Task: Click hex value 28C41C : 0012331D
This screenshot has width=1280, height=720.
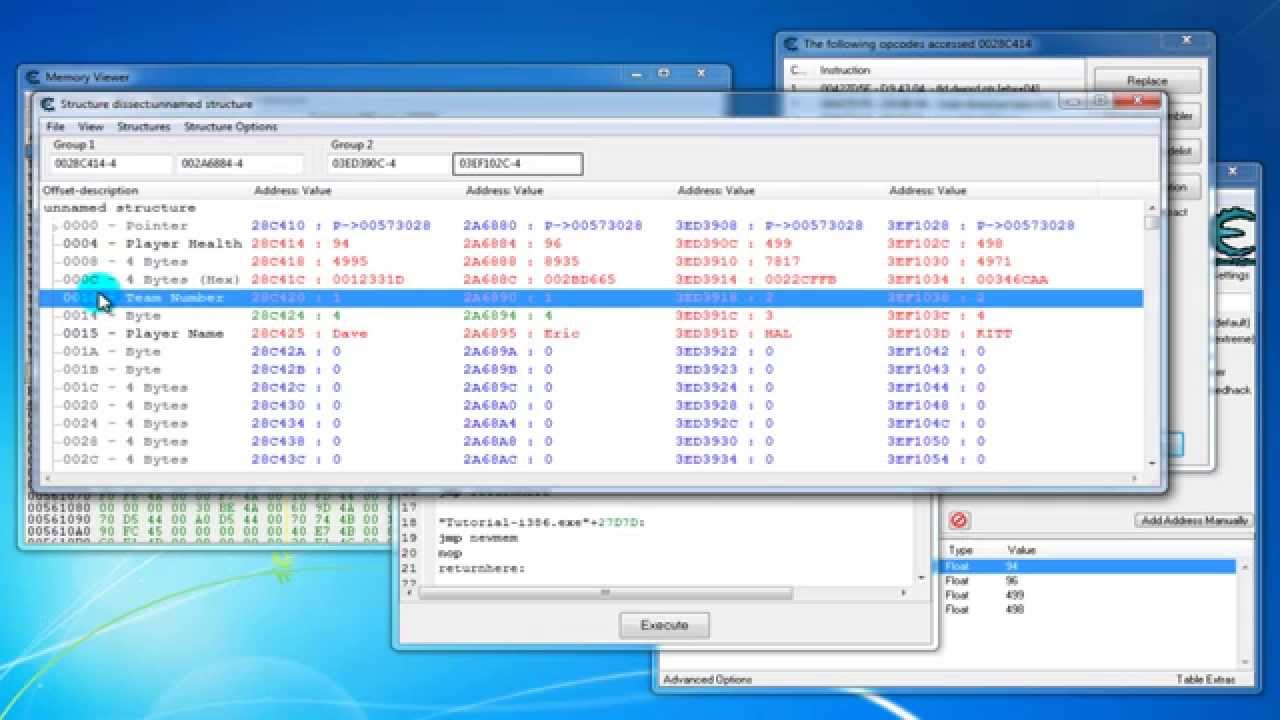Action: coord(327,280)
